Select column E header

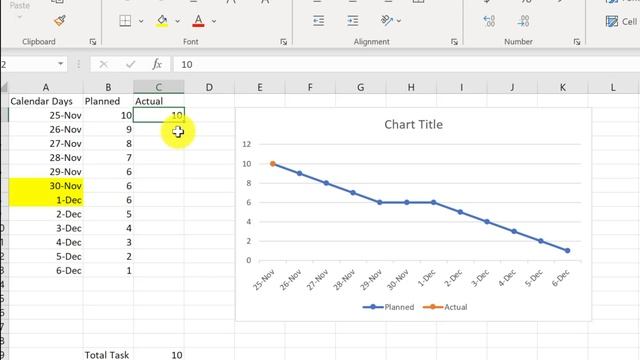coord(260,87)
